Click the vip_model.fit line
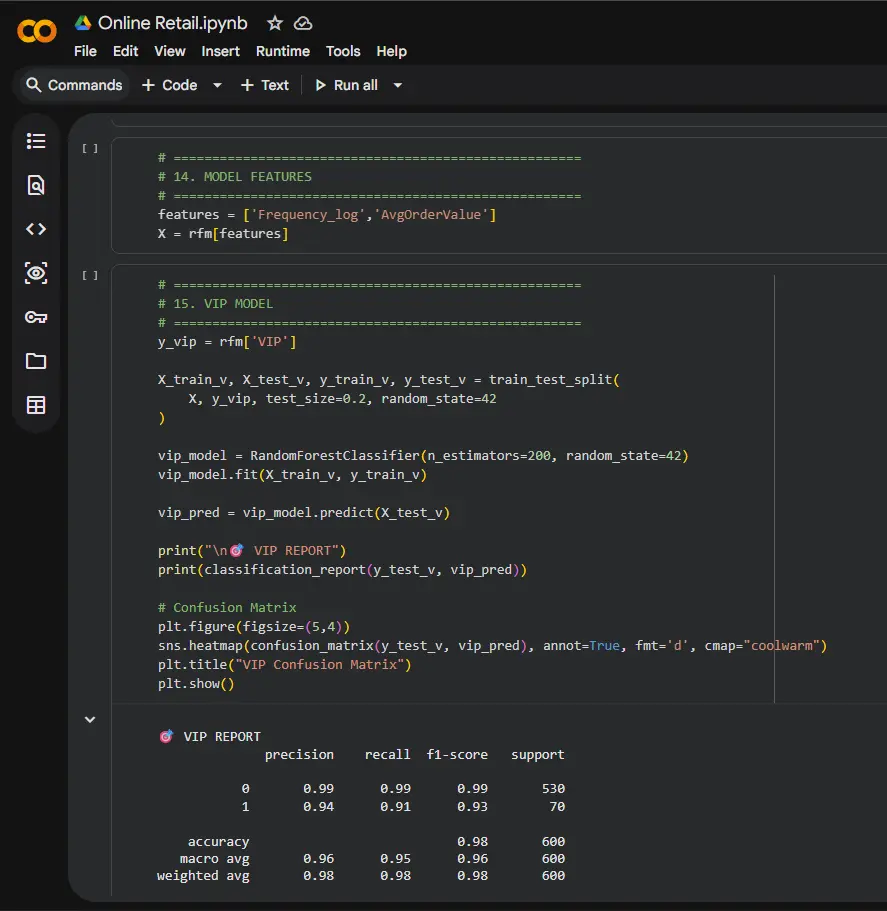 pos(292,475)
